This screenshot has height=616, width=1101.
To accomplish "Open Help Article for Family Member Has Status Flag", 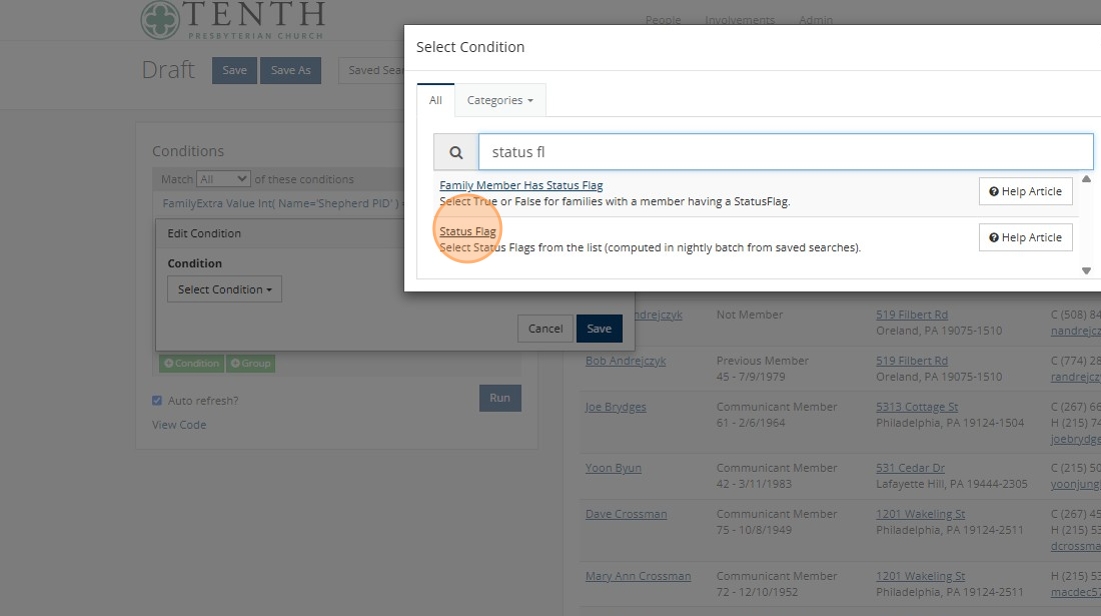I will coord(1025,191).
